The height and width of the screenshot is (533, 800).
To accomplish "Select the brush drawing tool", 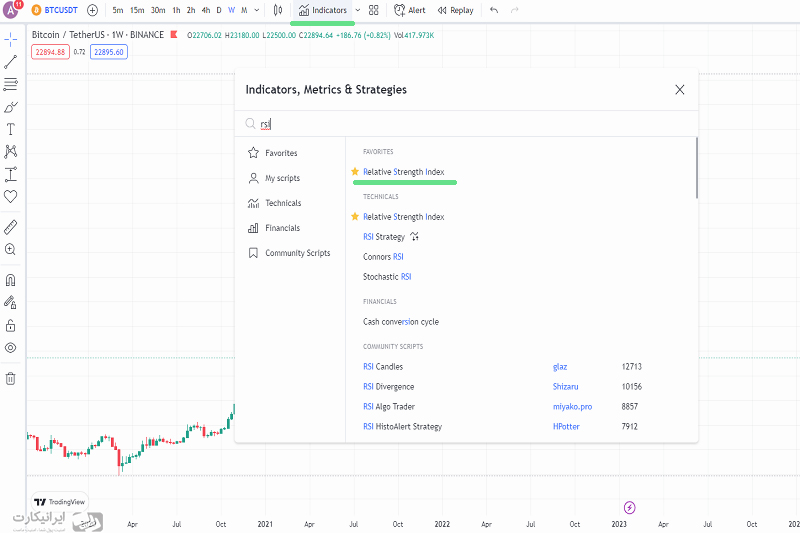I will point(10,107).
